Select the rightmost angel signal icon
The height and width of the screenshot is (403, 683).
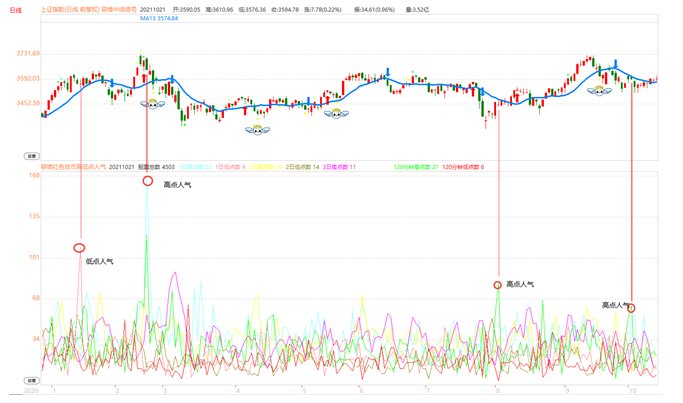click(x=599, y=91)
